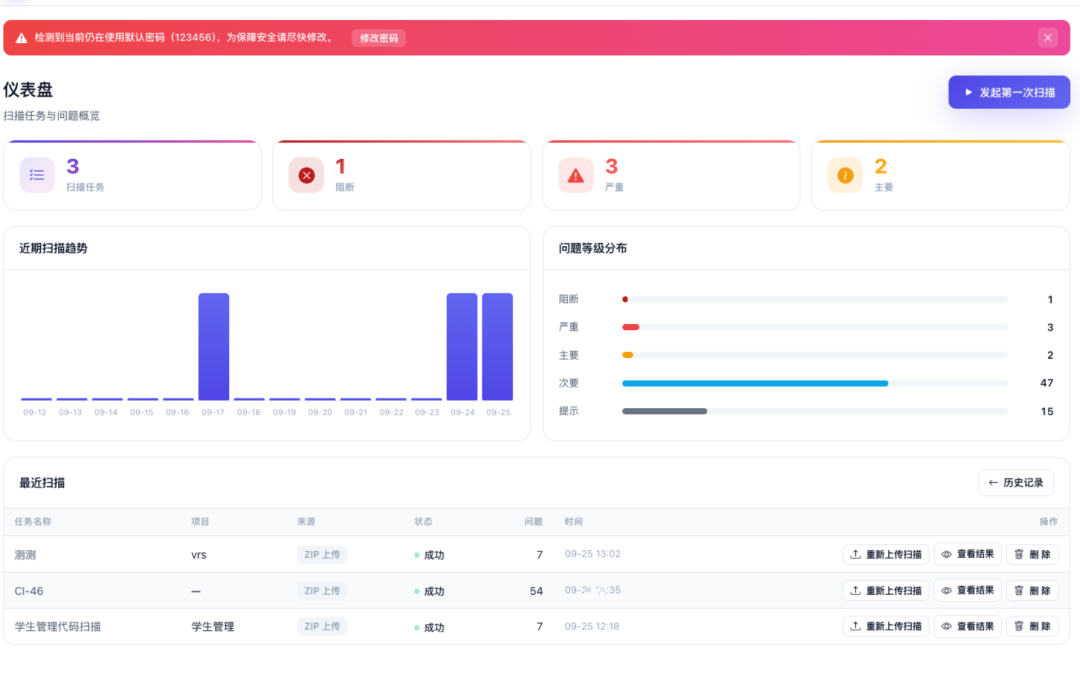Click the 修改密码 button in the banner
This screenshot has width=1080, height=688.
[379, 38]
